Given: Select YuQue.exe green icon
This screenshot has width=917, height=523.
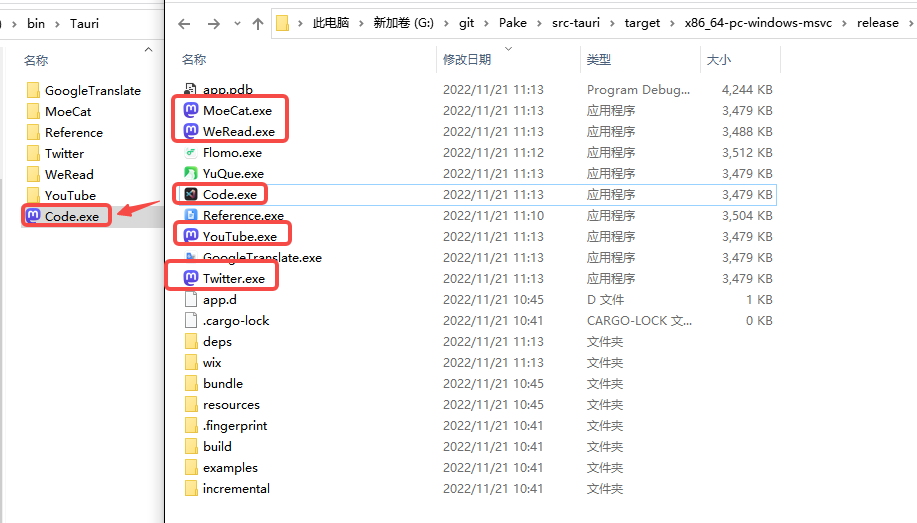Looking at the screenshot, I should (191, 173).
